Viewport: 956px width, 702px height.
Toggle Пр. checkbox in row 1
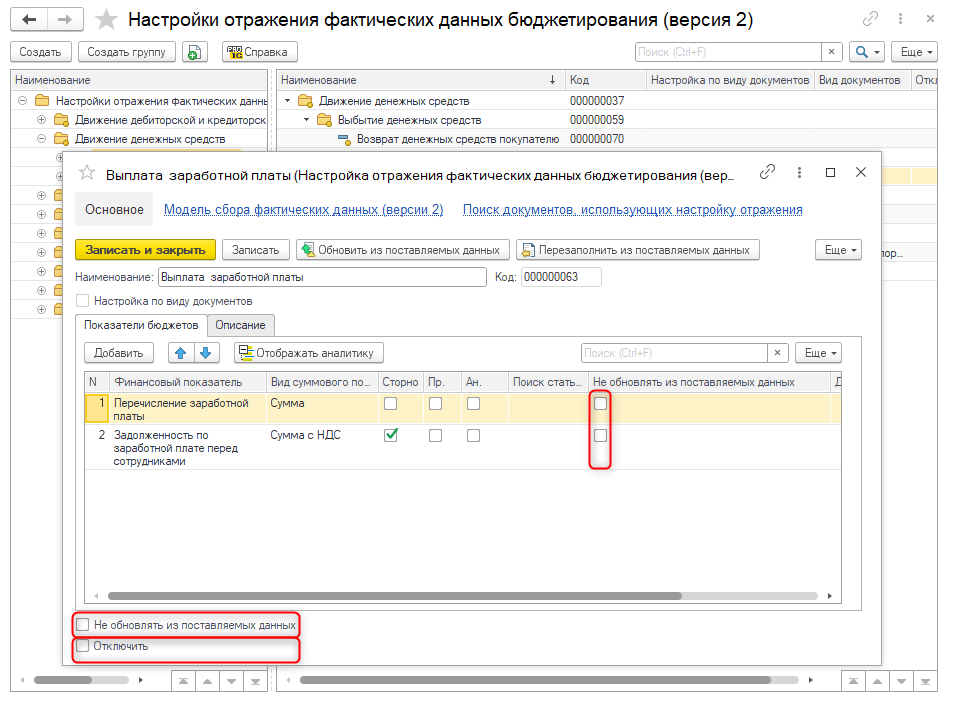tap(435, 404)
